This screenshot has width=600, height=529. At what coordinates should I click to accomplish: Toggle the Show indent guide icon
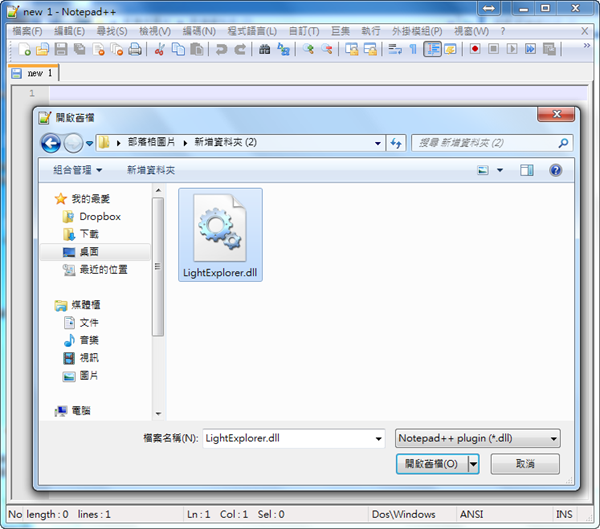pyautogui.click(x=432, y=49)
